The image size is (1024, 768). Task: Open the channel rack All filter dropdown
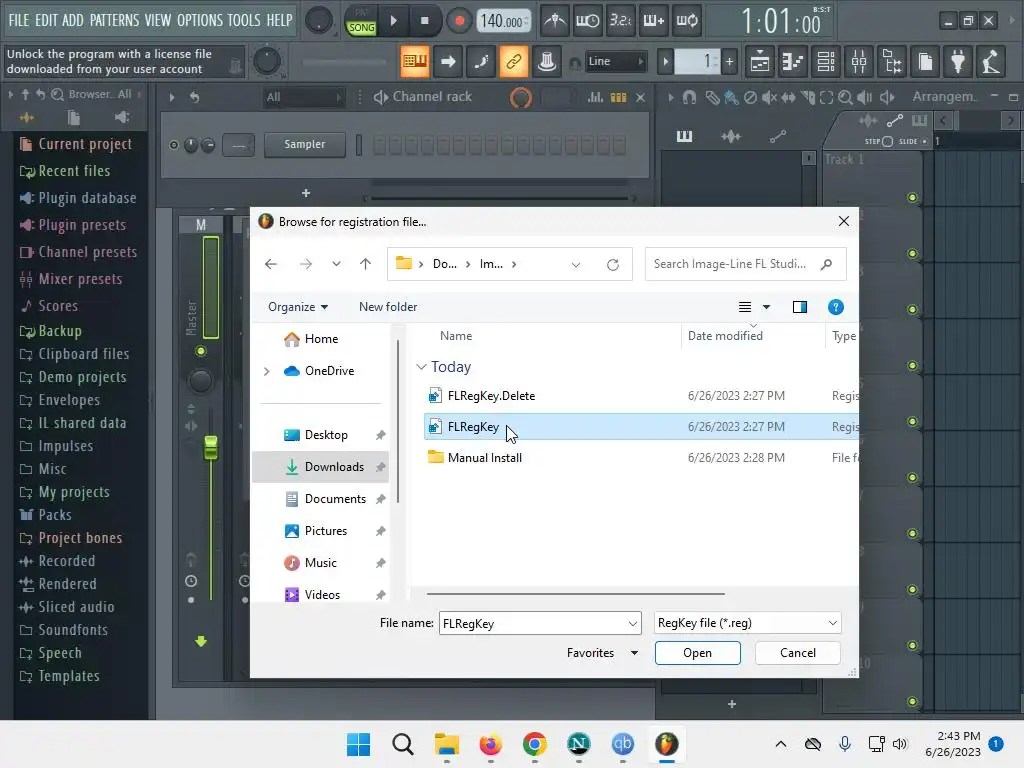[x=303, y=97]
